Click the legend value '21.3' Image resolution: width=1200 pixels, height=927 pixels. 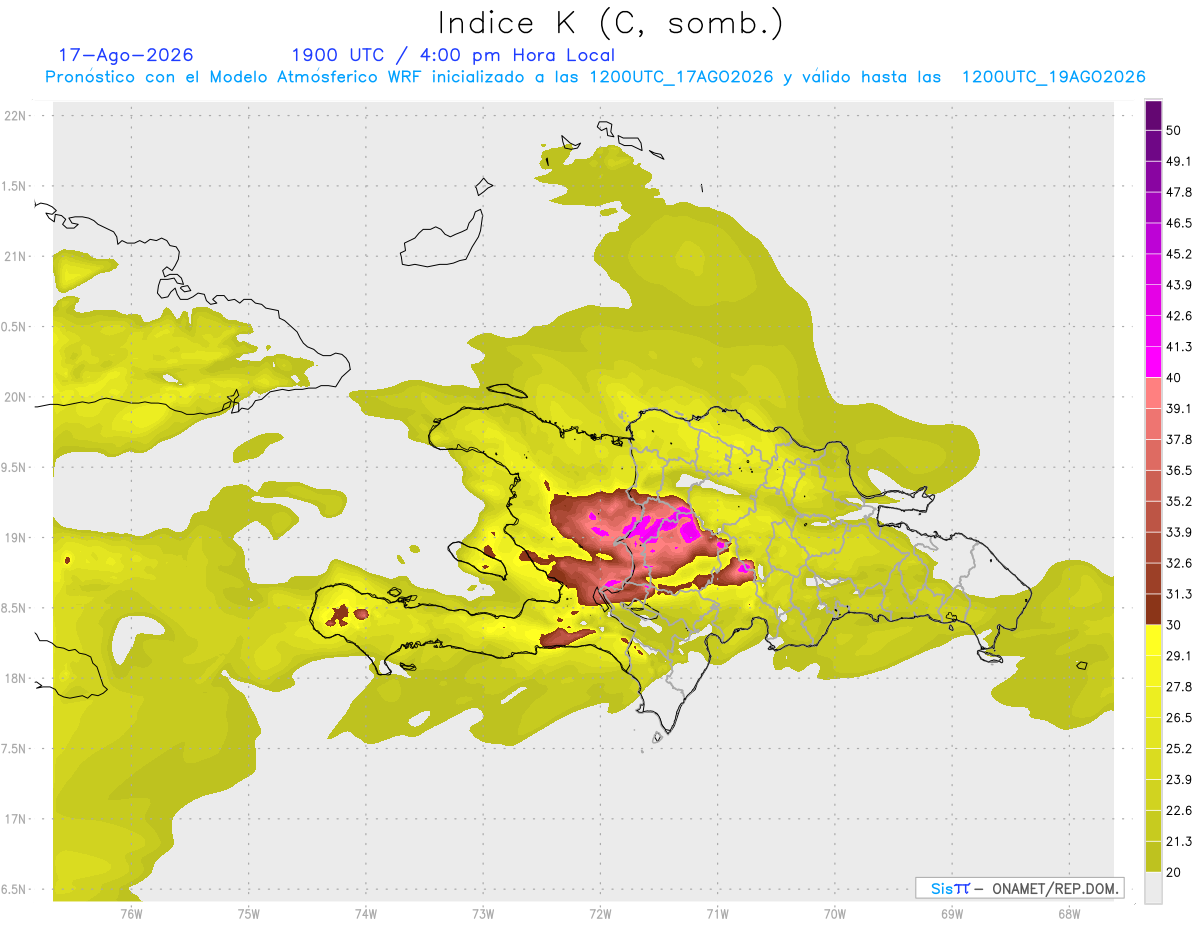[1179, 841]
